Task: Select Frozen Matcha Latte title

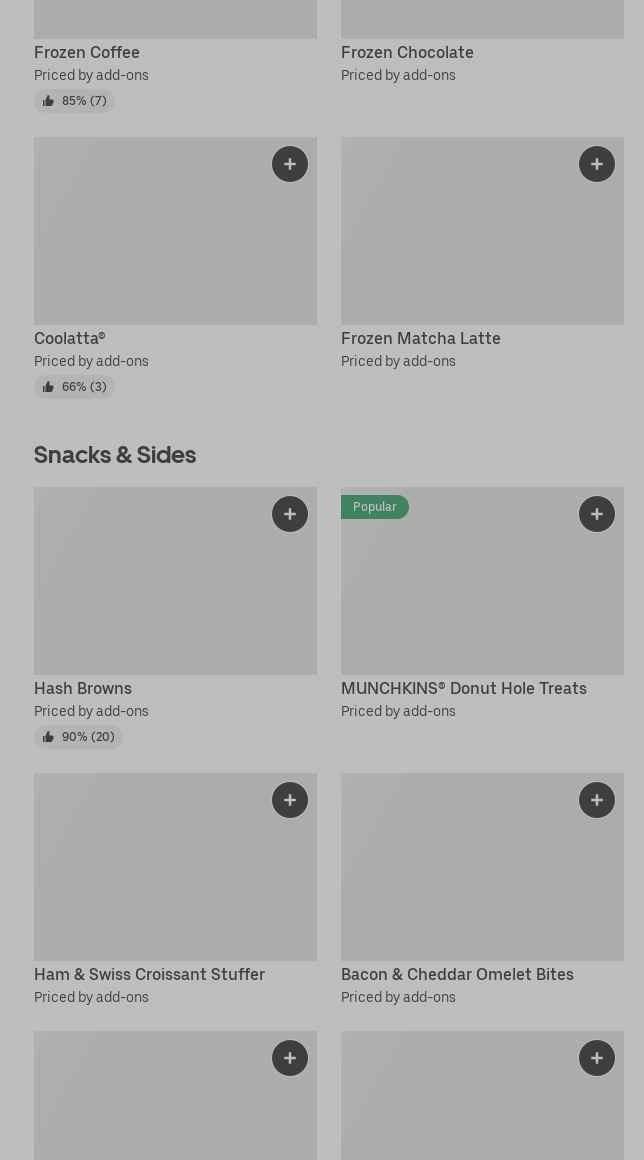Action: click(420, 338)
